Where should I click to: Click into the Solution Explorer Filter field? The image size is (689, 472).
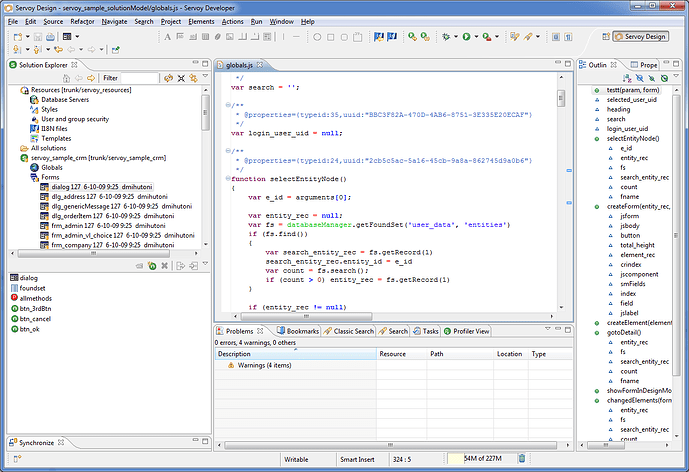[139, 78]
